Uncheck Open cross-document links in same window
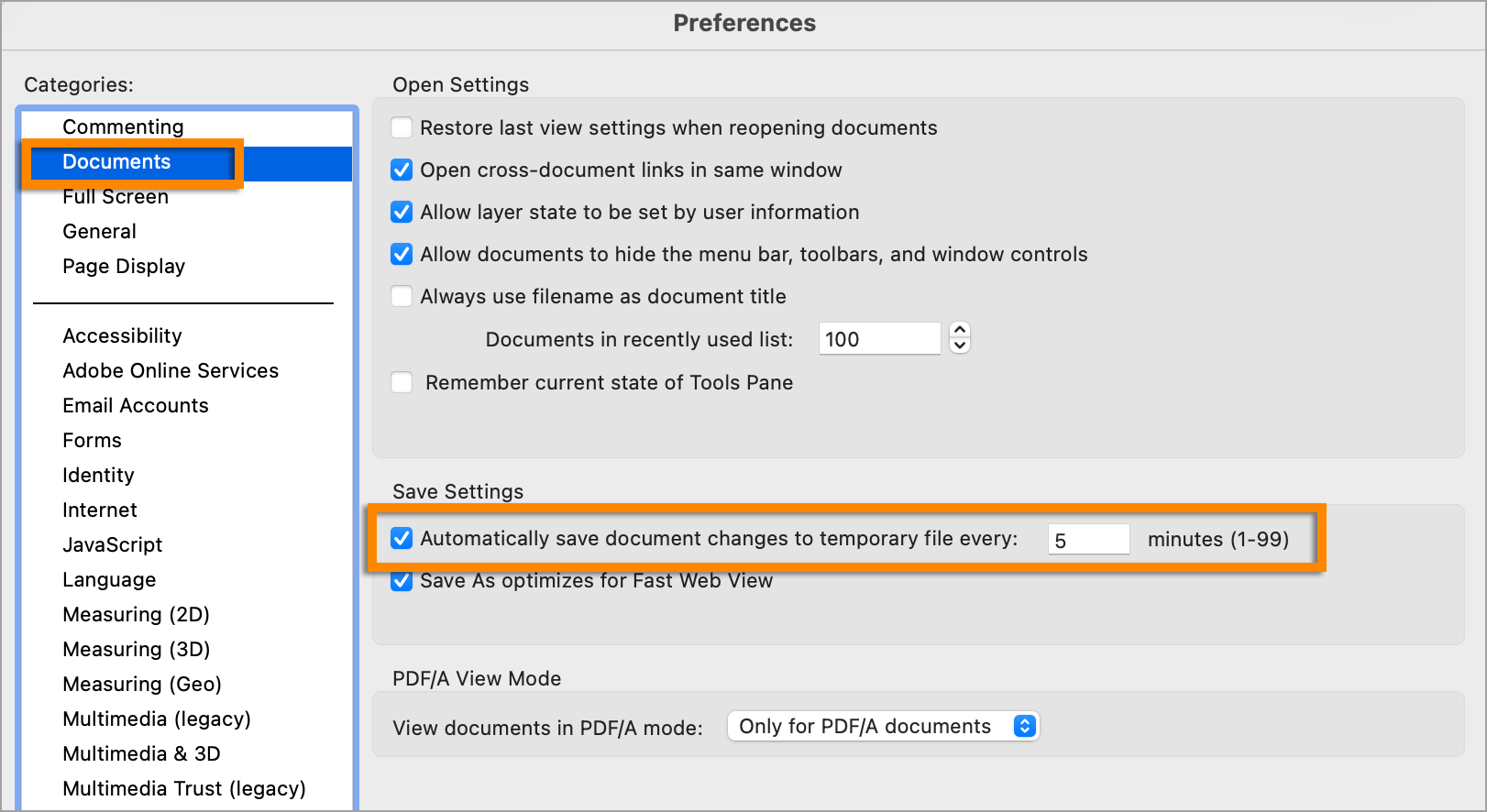 pos(402,170)
